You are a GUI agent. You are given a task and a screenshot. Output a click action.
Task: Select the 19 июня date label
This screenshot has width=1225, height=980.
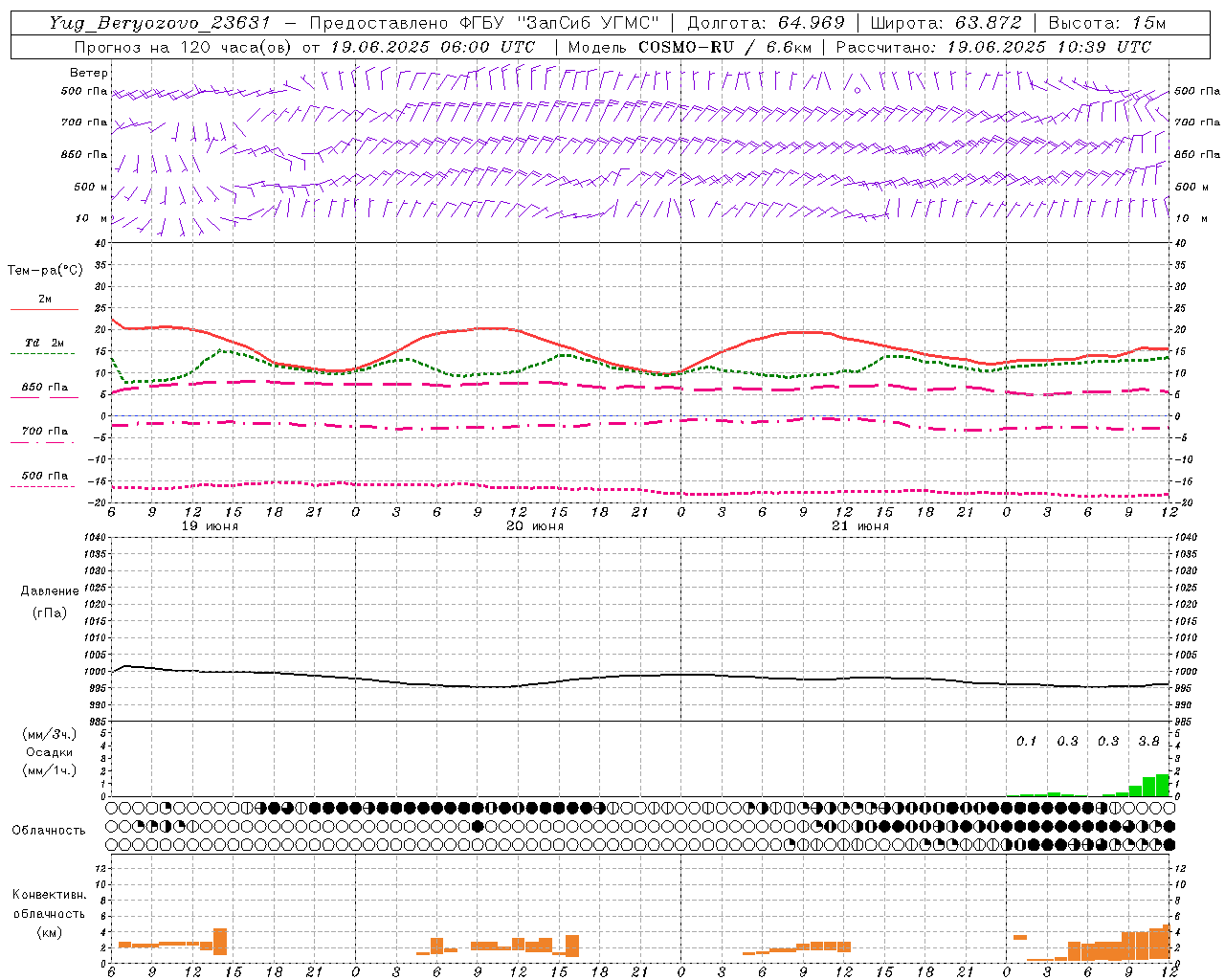tap(210, 526)
